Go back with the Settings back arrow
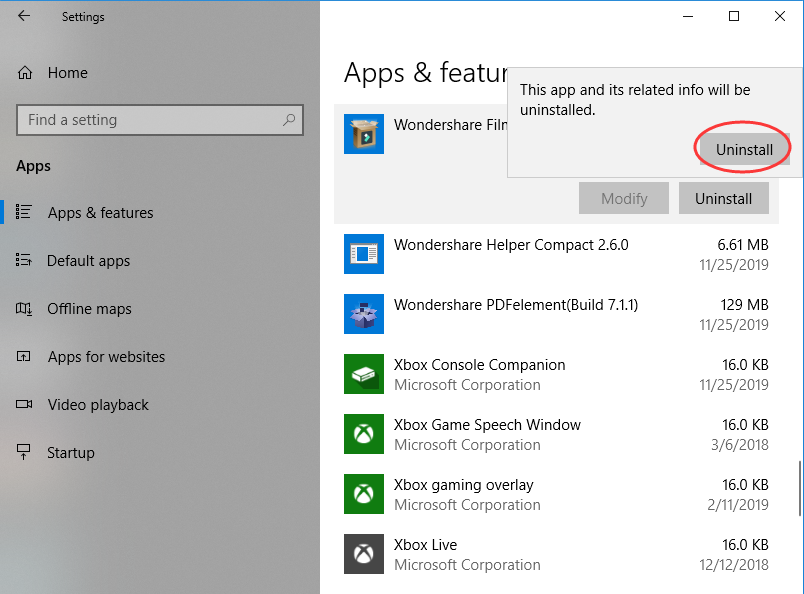Screen dimensions: 804x594 tap(24, 16)
